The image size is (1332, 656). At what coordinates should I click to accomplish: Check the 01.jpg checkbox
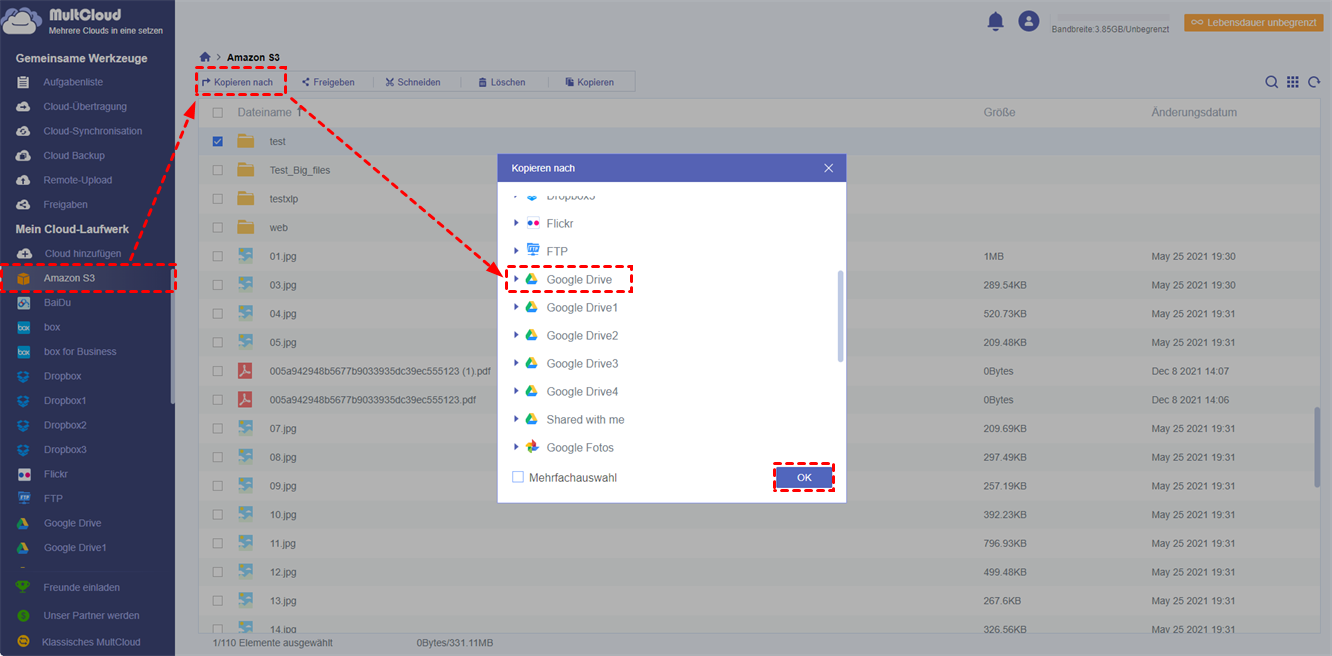[218, 256]
